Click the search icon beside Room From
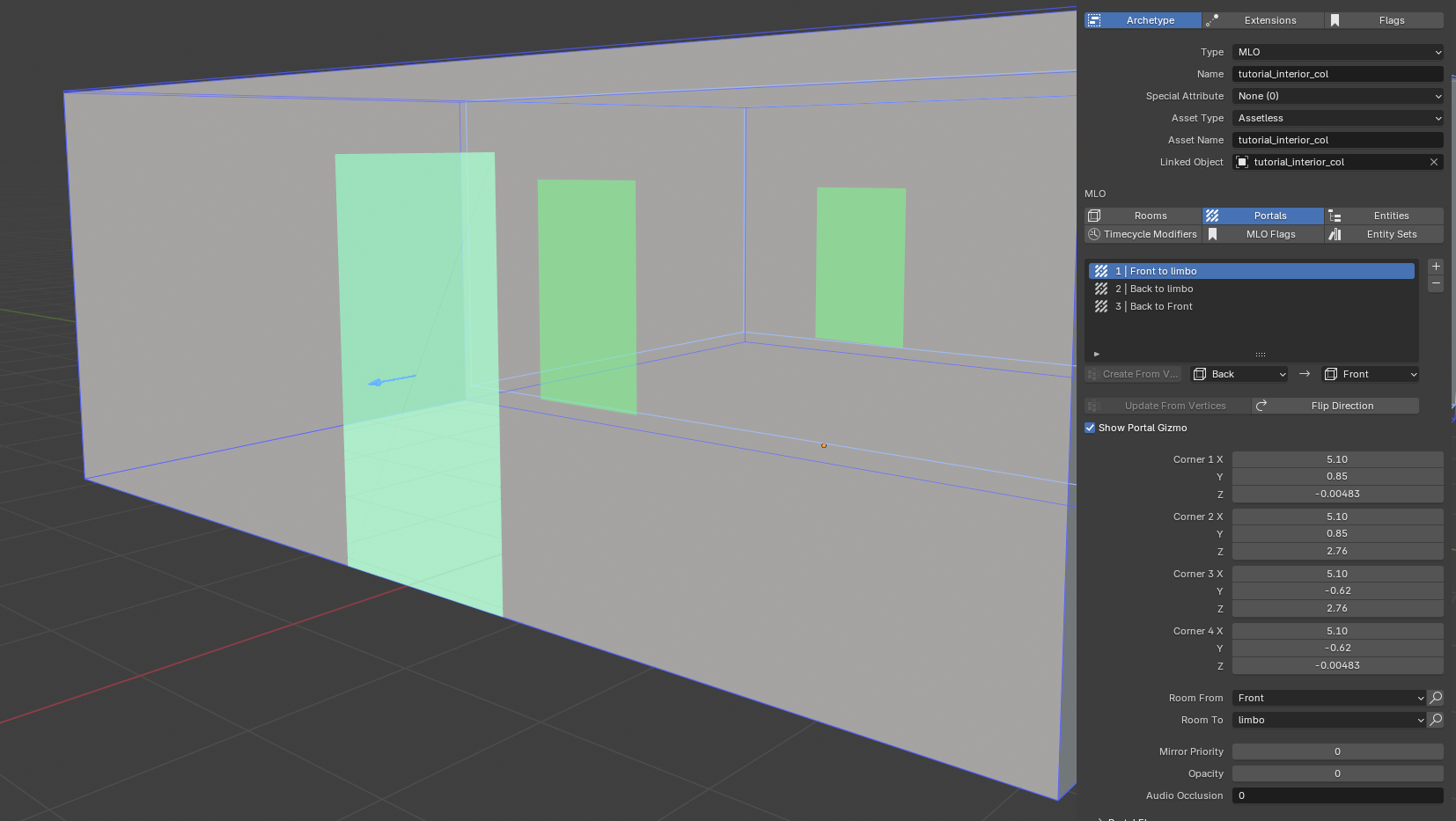 point(1436,698)
